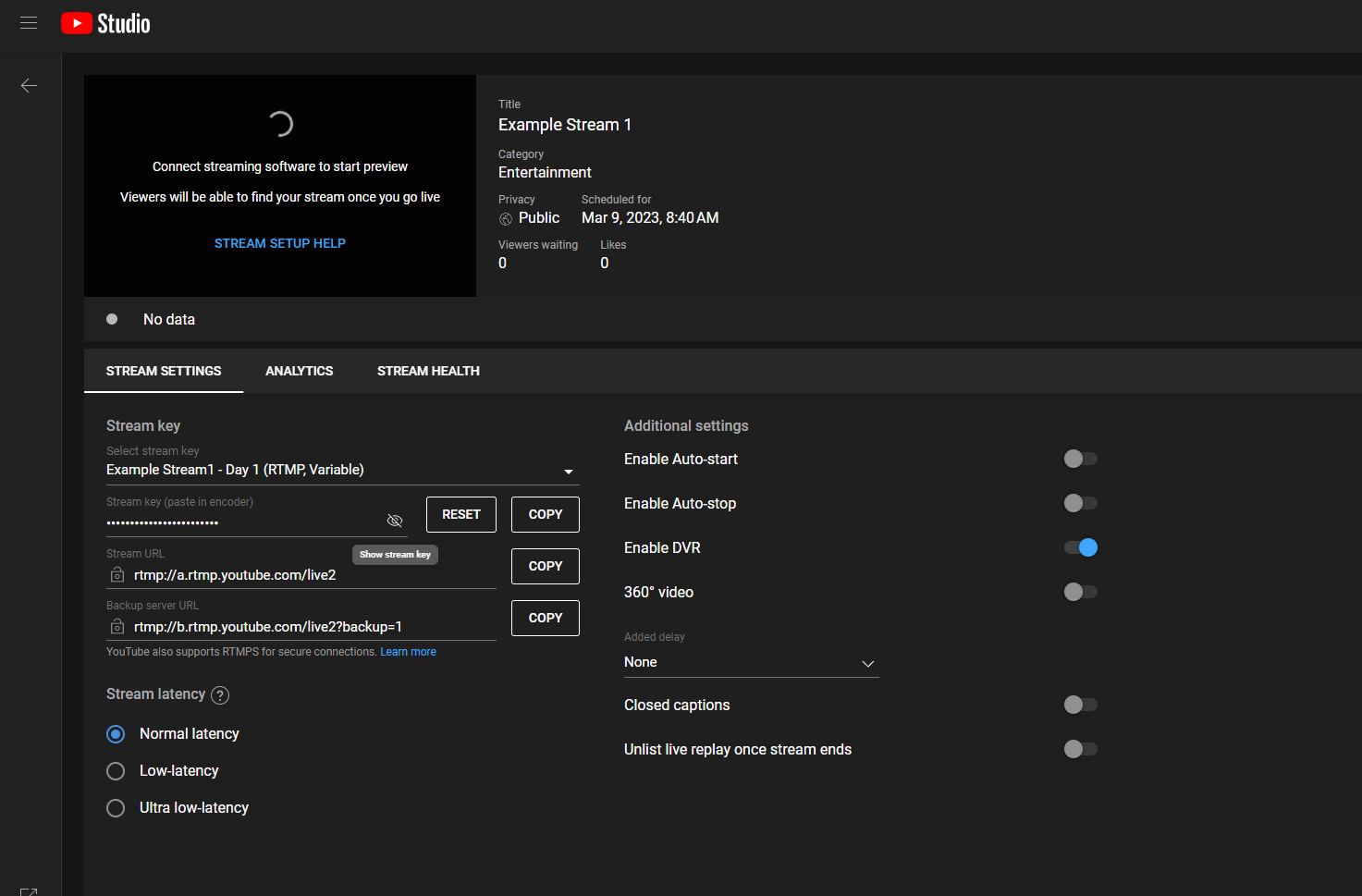1362x896 pixels.
Task: Turn off Enable DVR switch
Action: 1080,547
